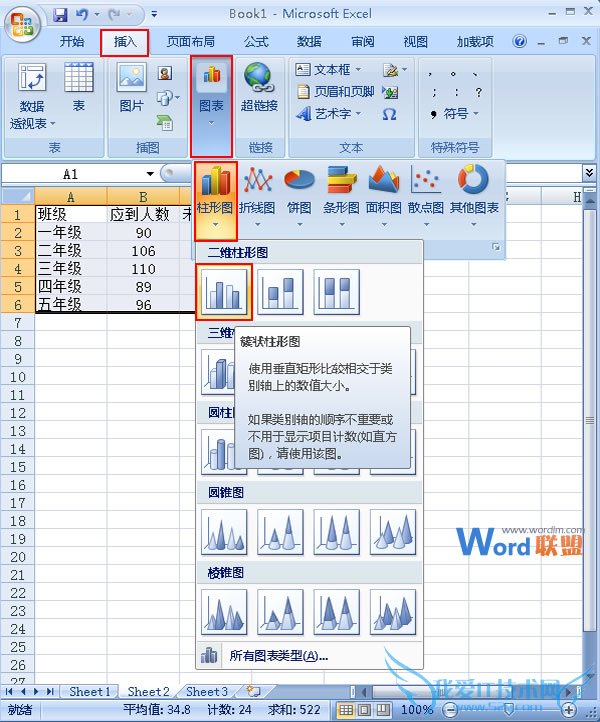Click the 100% zoom level

click(x=417, y=710)
